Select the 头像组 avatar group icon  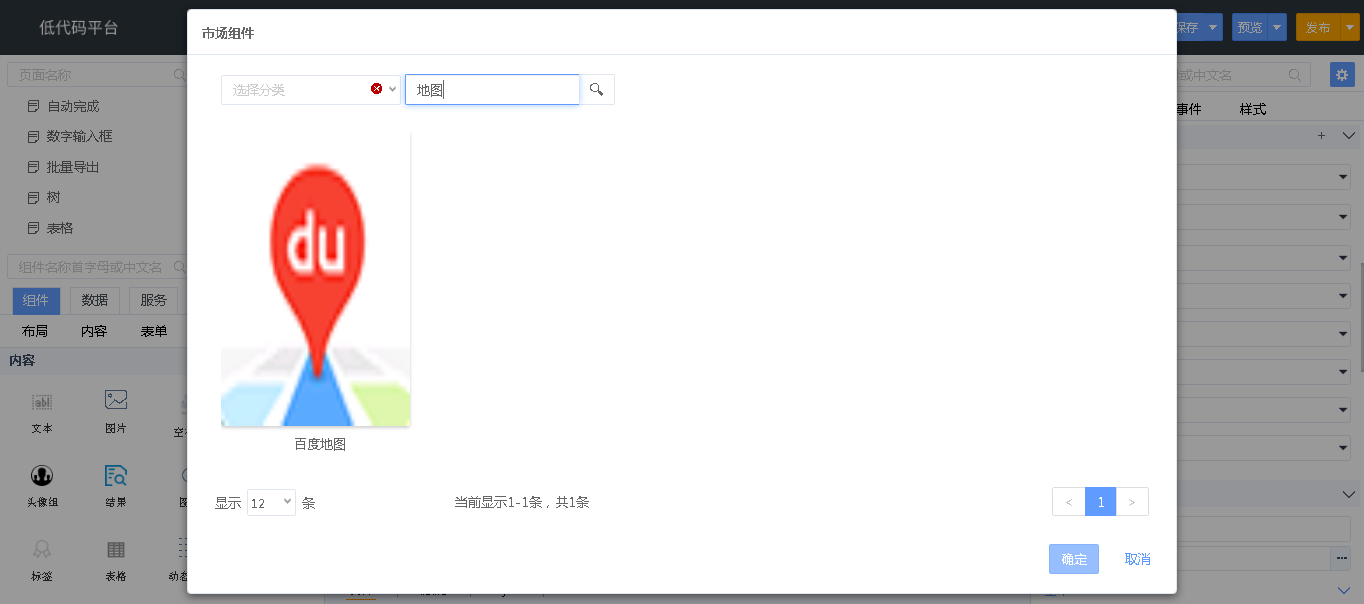pos(42,476)
